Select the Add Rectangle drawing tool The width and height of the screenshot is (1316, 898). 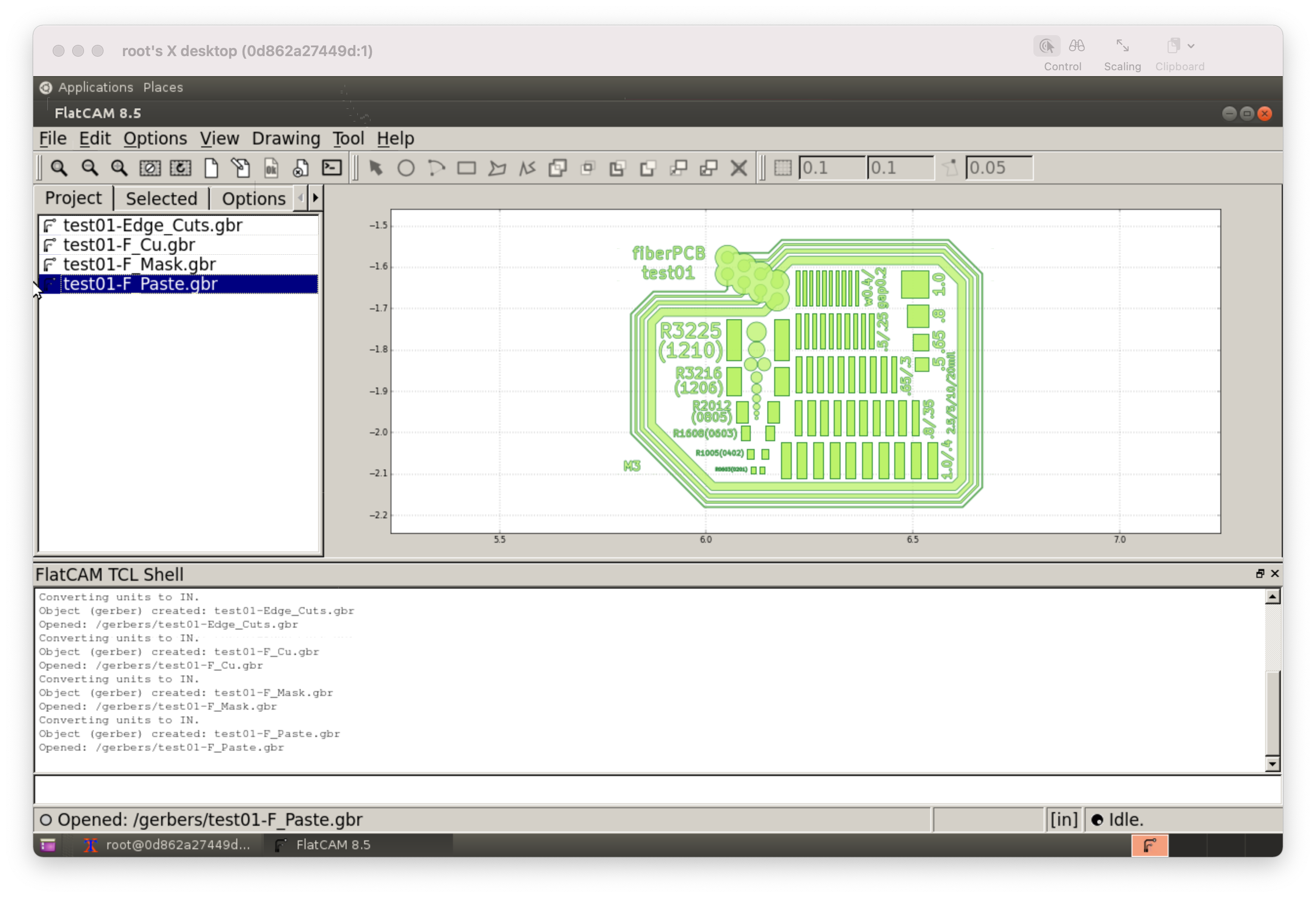[467, 168]
